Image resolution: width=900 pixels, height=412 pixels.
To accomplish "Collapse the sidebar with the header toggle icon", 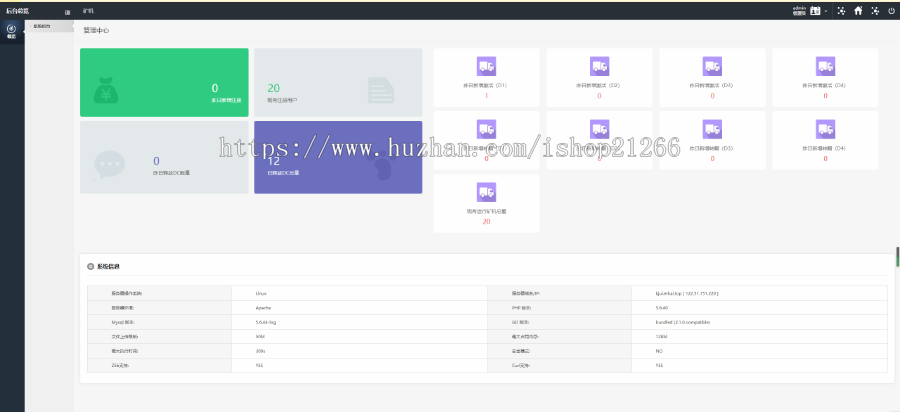I will pyautogui.click(x=68, y=12).
